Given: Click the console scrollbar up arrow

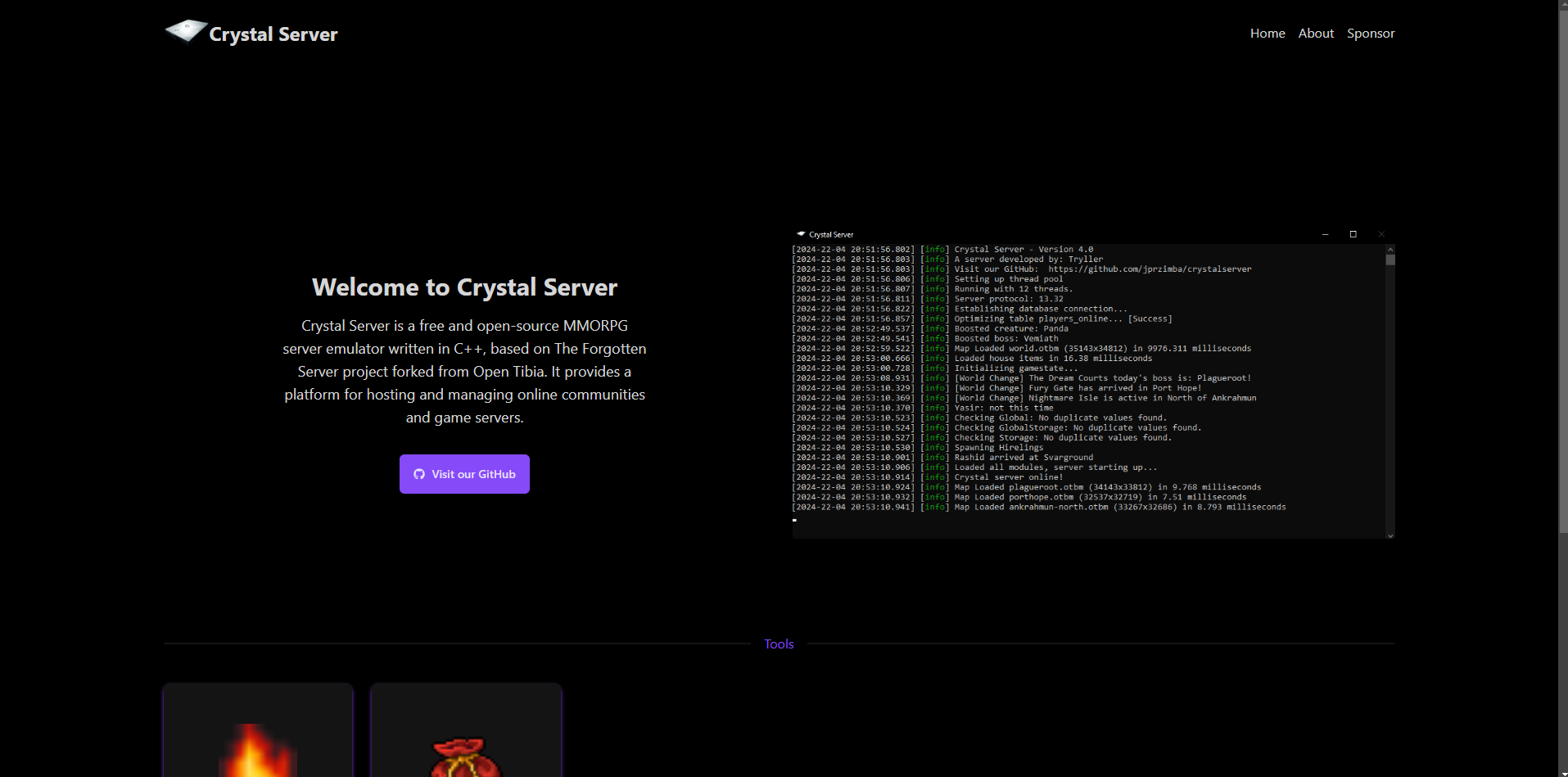Looking at the screenshot, I should pyautogui.click(x=1390, y=247).
